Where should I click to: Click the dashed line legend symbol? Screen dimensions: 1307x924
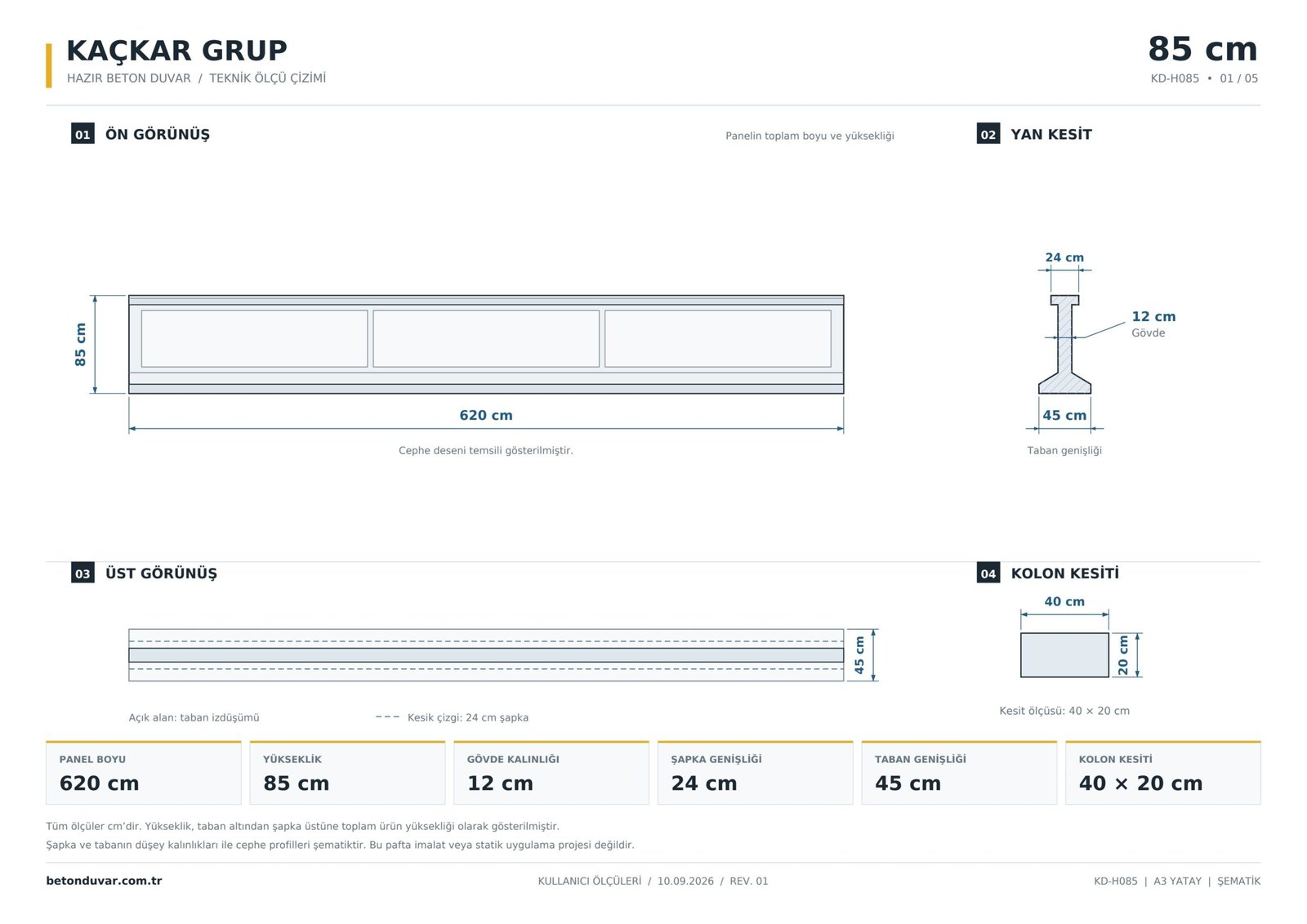[387, 717]
